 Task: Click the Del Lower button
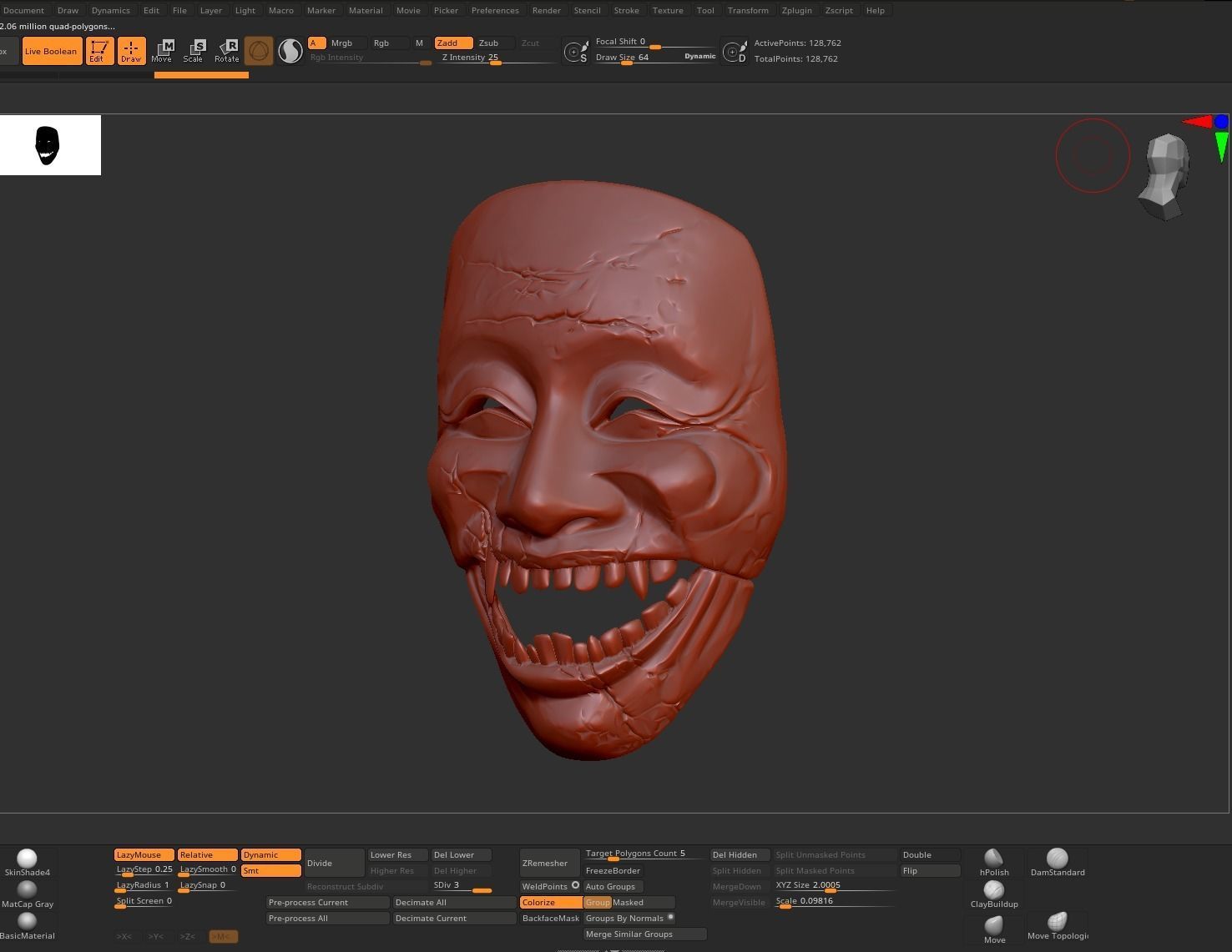[462, 854]
